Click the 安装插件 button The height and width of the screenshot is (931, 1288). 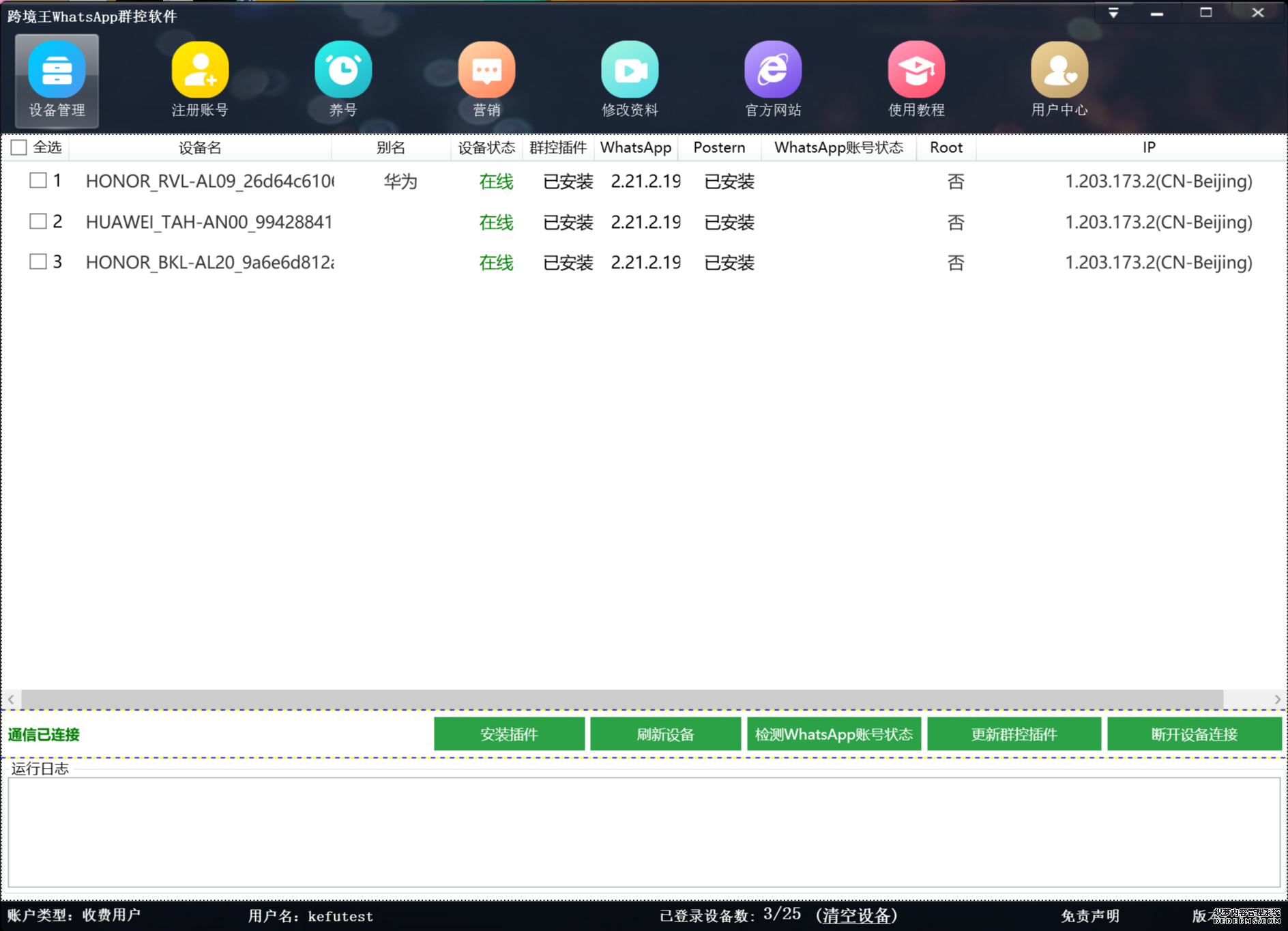(x=509, y=734)
